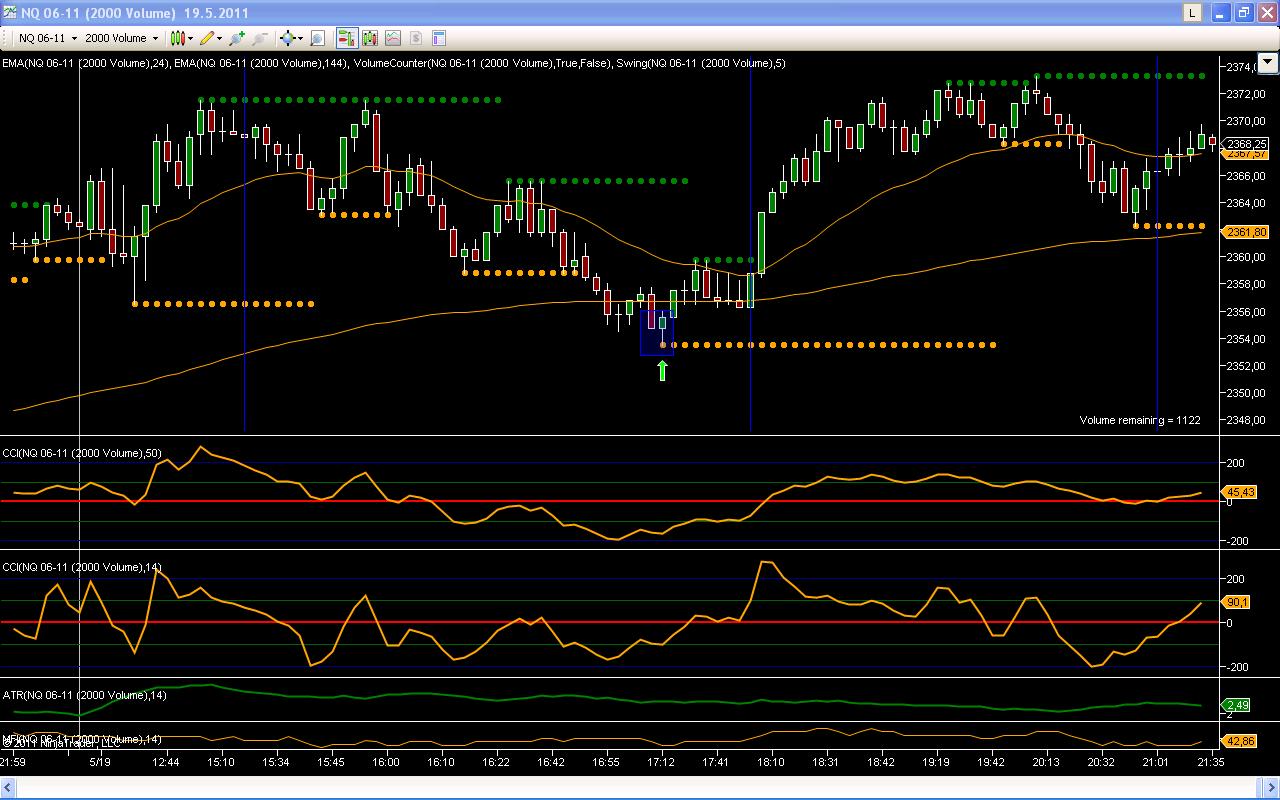Toggle the data box panel icon
Screen dimensions: 1280x800
[x=438, y=38]
